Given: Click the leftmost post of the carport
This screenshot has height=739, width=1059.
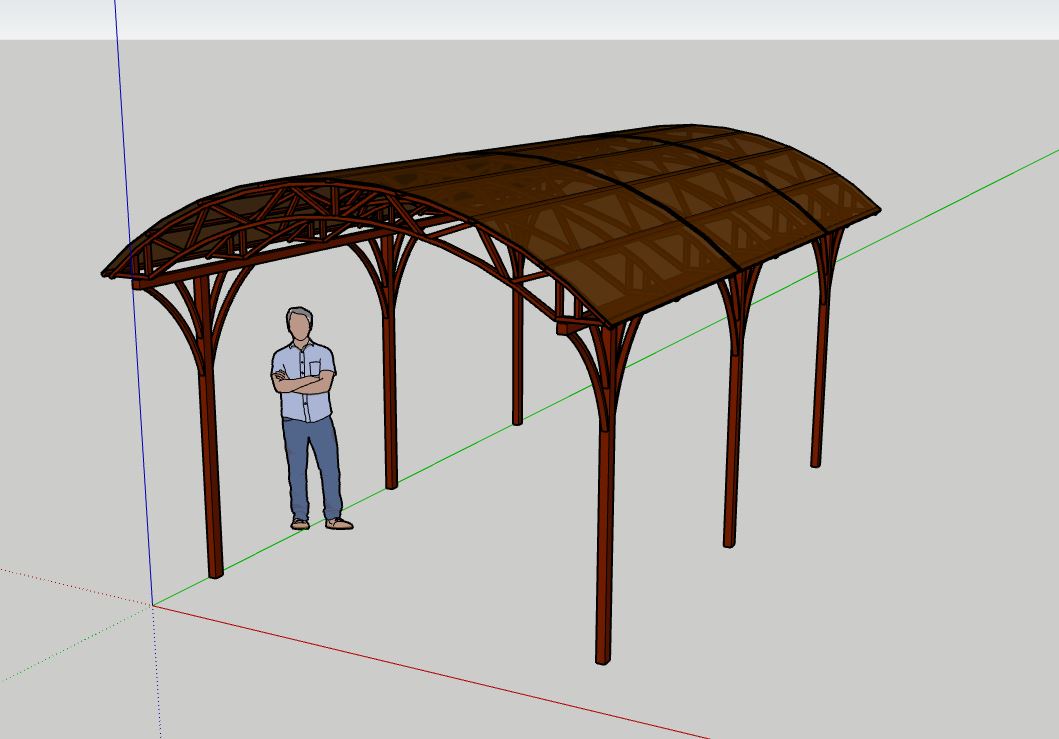Looking at the screenshot, I should click(211, 470).
